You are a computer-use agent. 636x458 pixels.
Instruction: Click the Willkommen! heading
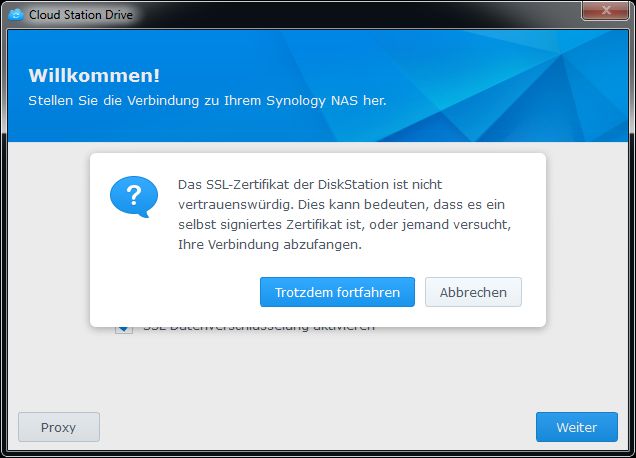(94, 75)
